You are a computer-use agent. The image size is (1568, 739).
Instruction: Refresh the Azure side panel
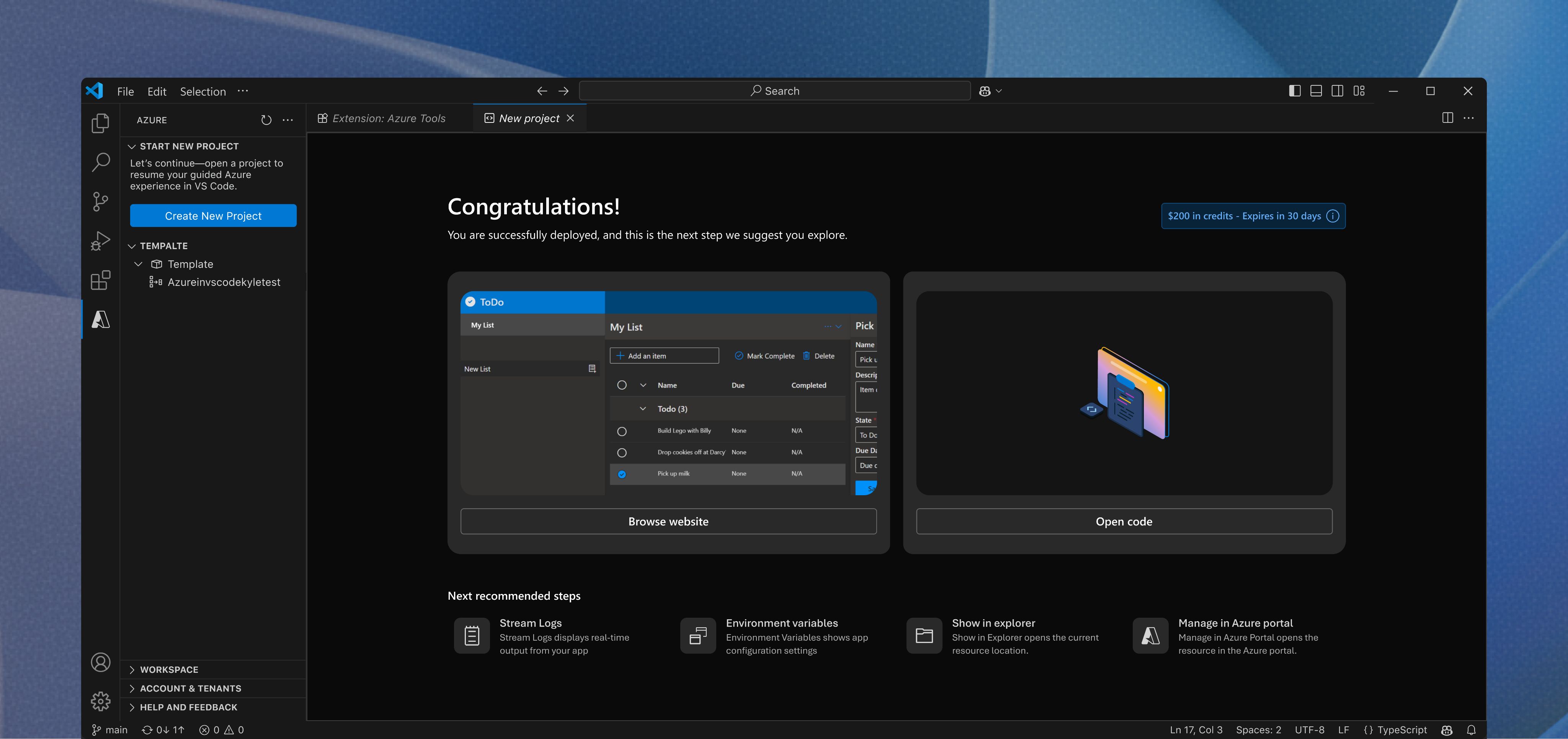[266, 120]
